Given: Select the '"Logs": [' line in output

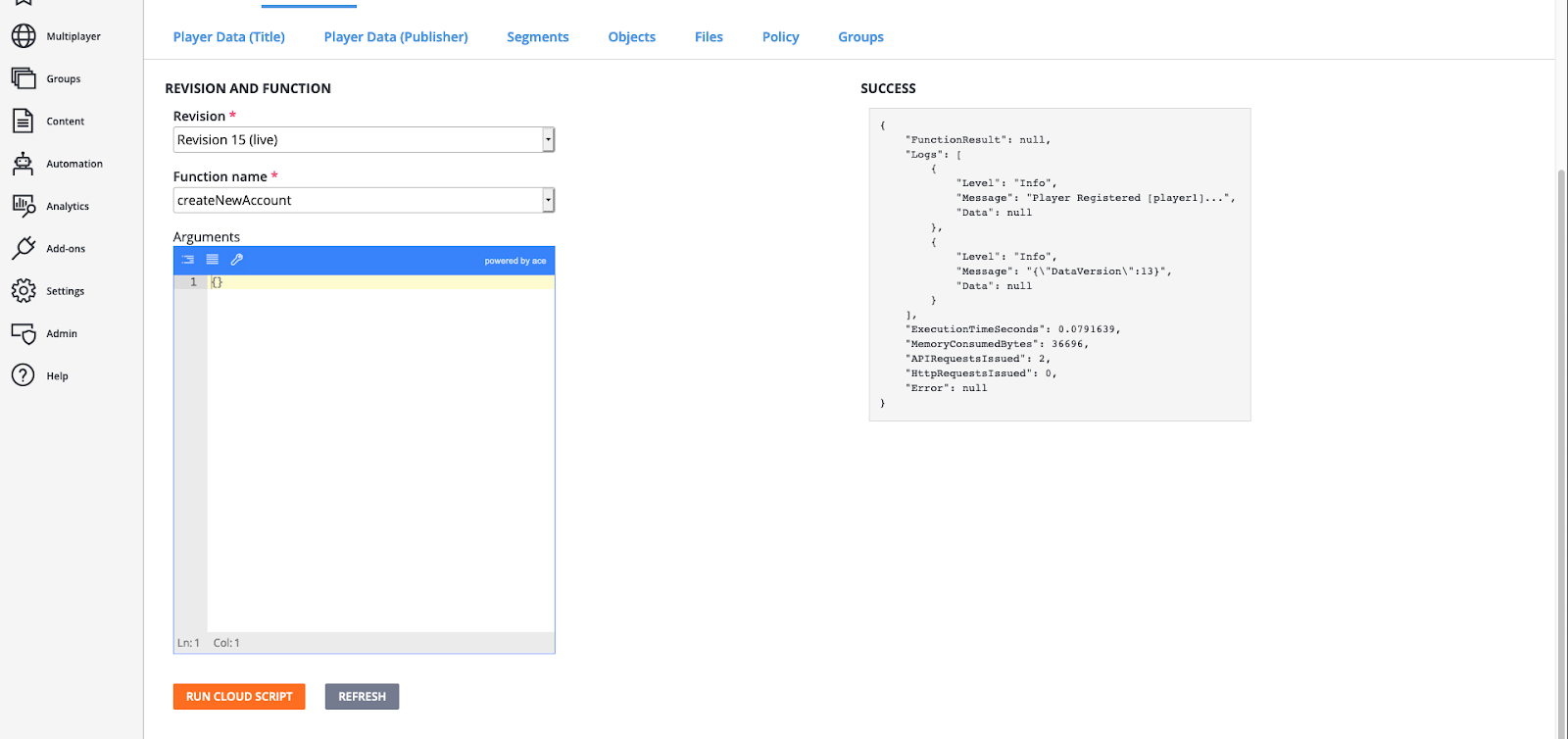Looking at the screenshot, I should (x=934, y=155).
